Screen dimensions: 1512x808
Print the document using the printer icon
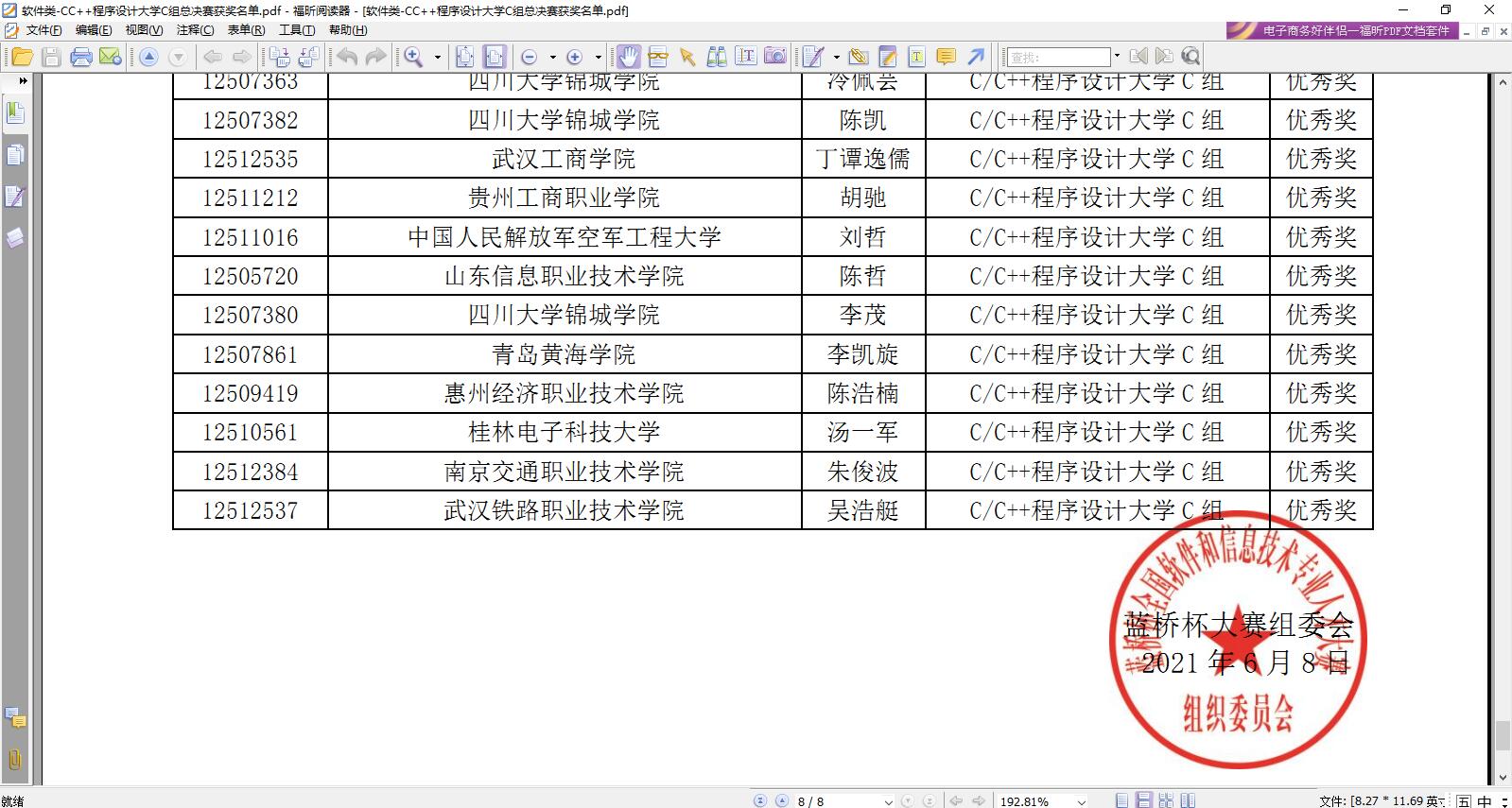click(x=81, y=57)
